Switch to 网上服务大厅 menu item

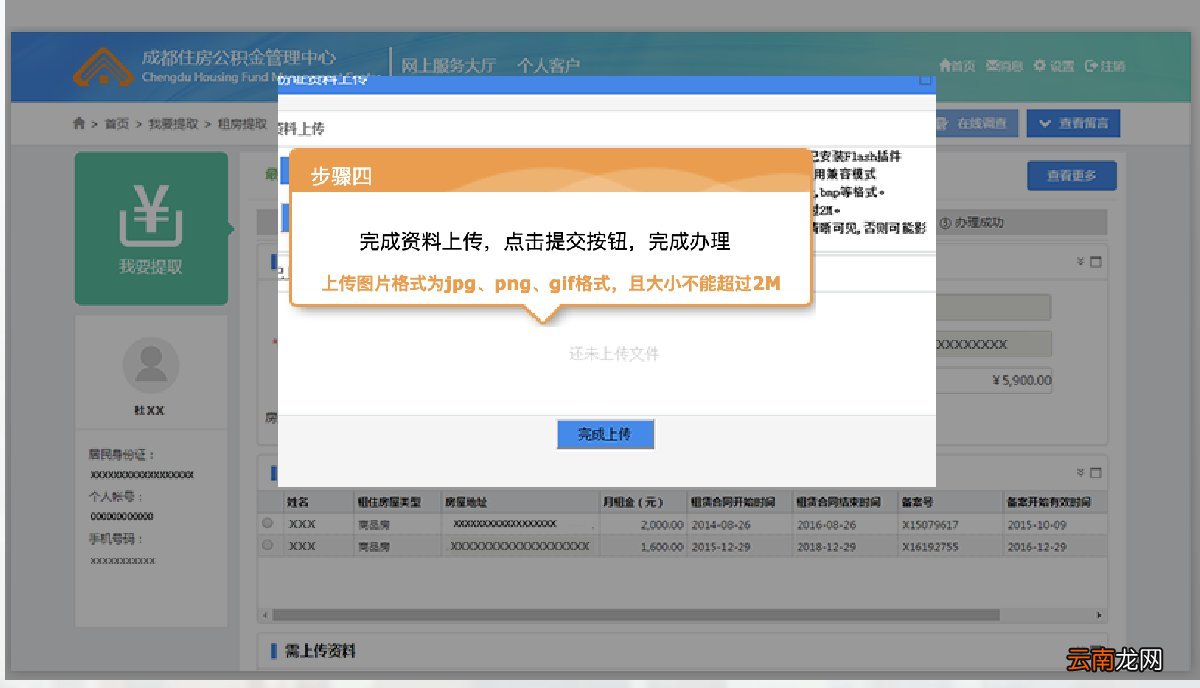tap(448, 62)
